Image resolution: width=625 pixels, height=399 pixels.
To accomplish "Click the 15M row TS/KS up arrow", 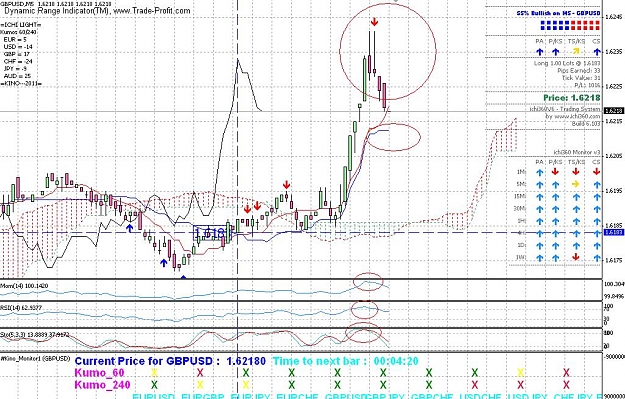I will [x=576, y=197].
